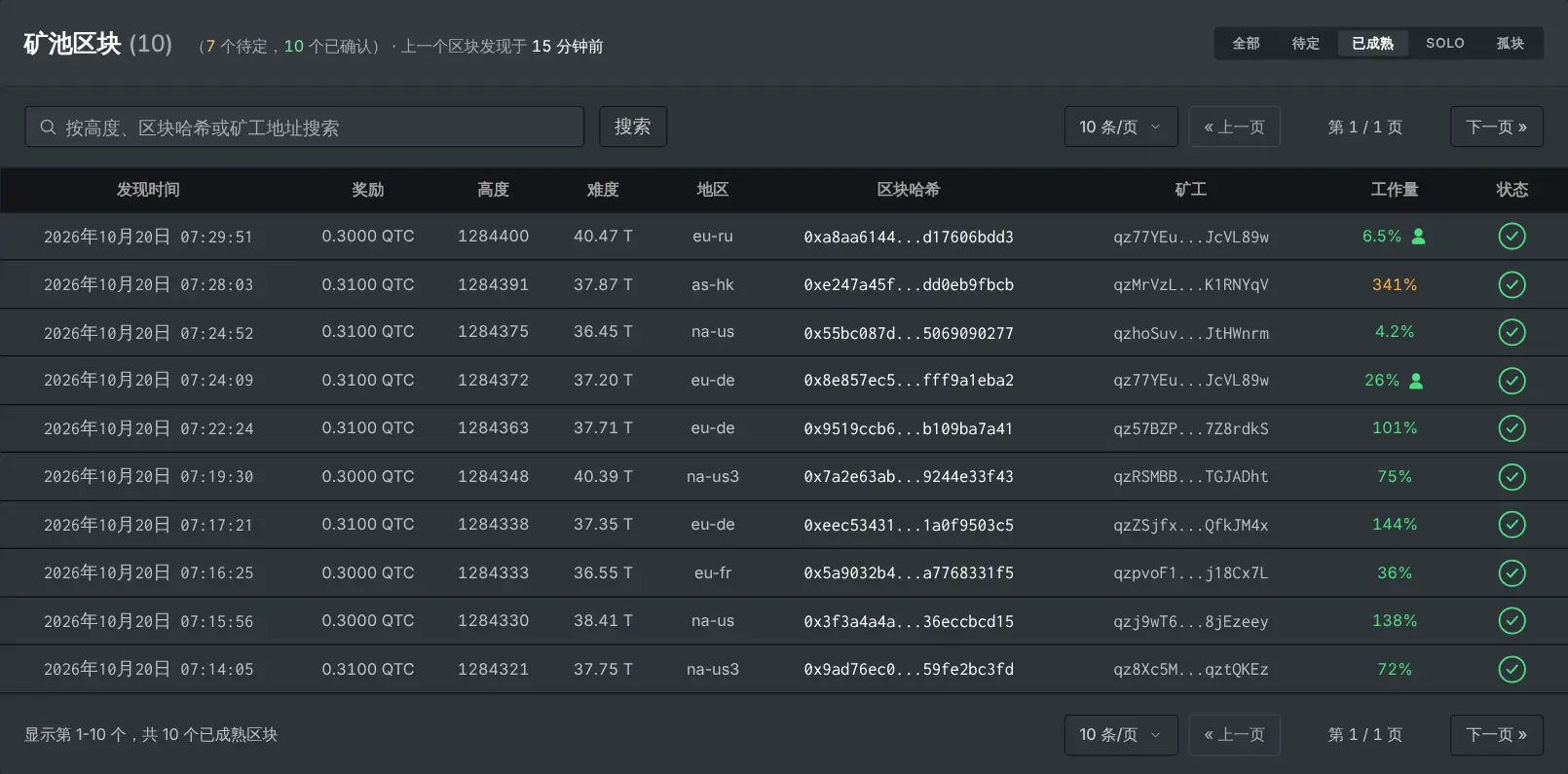The image size is (1568, 774).
Task: Click status check icon for block 1284333
Action: [x=1512, y=572]
